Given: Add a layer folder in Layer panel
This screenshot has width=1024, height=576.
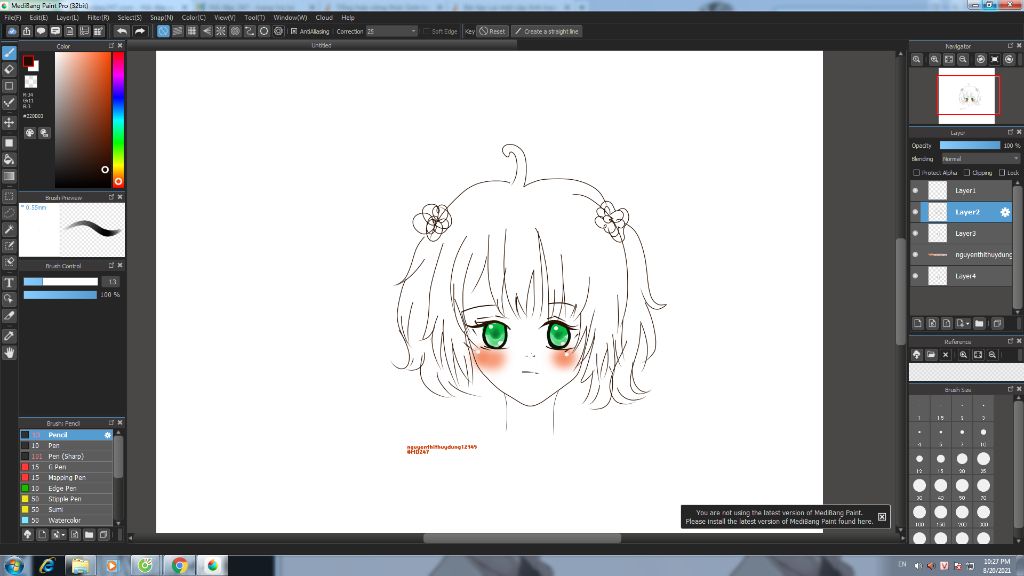Looking at the screenshot, I should [979, 323].
